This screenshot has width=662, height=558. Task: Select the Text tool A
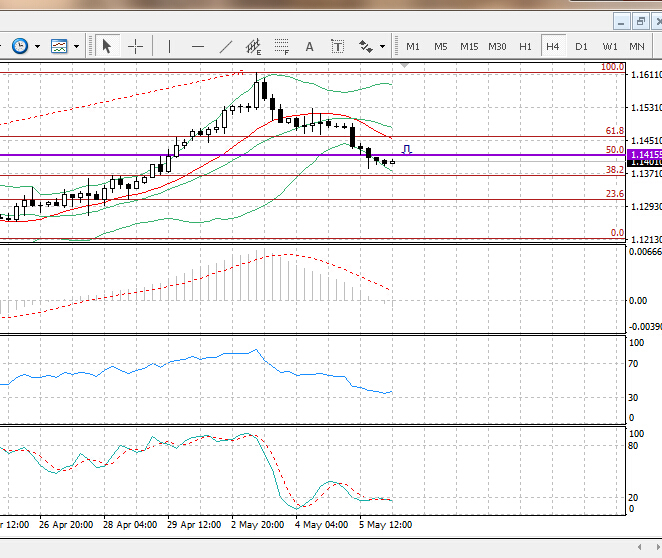pos(309,46)
